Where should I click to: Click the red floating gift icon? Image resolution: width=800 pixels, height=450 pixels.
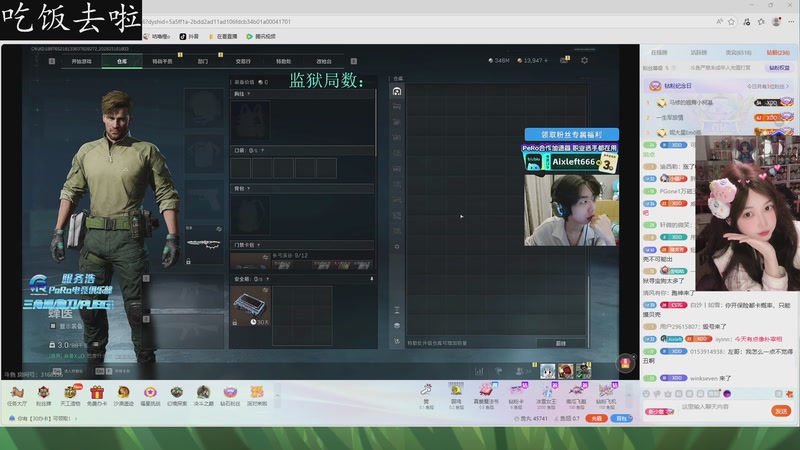pyautogui.click(x=625, y=363)
